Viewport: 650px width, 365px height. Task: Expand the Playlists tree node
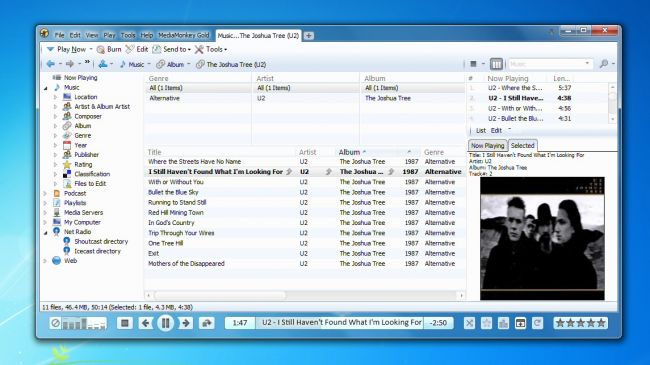(45, 203)
